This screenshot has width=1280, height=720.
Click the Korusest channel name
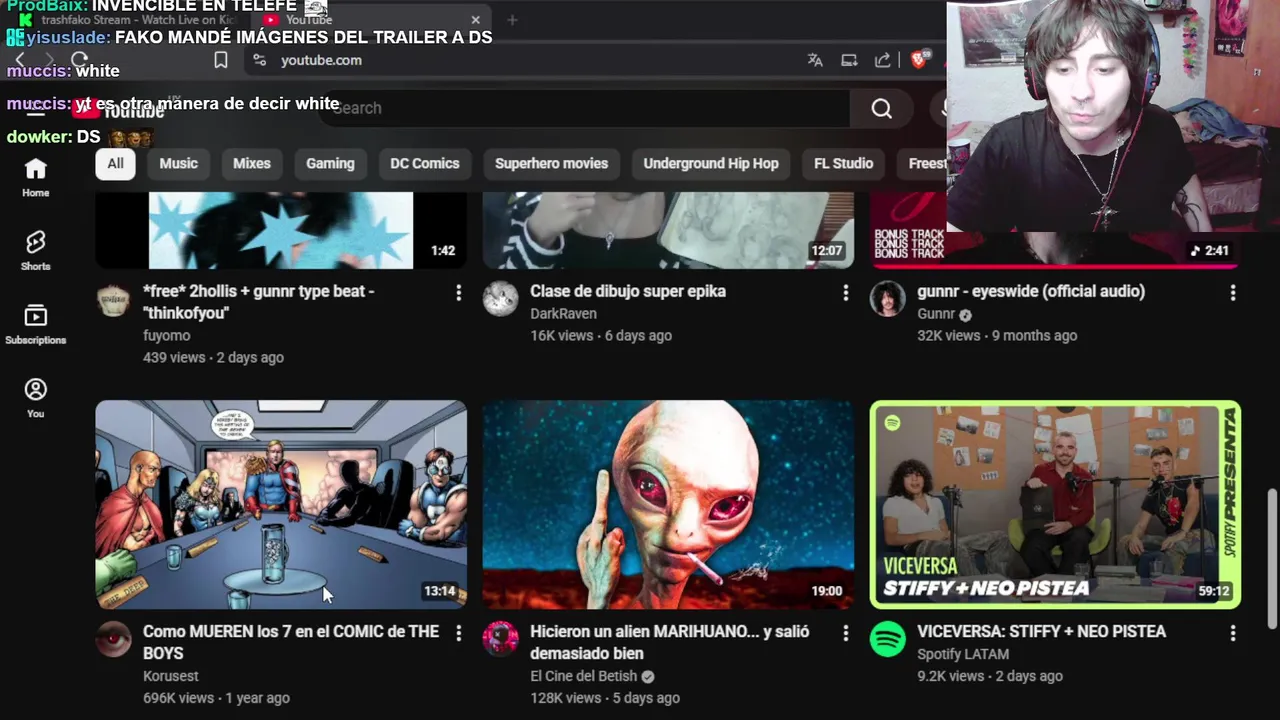(x=171, y=676)
